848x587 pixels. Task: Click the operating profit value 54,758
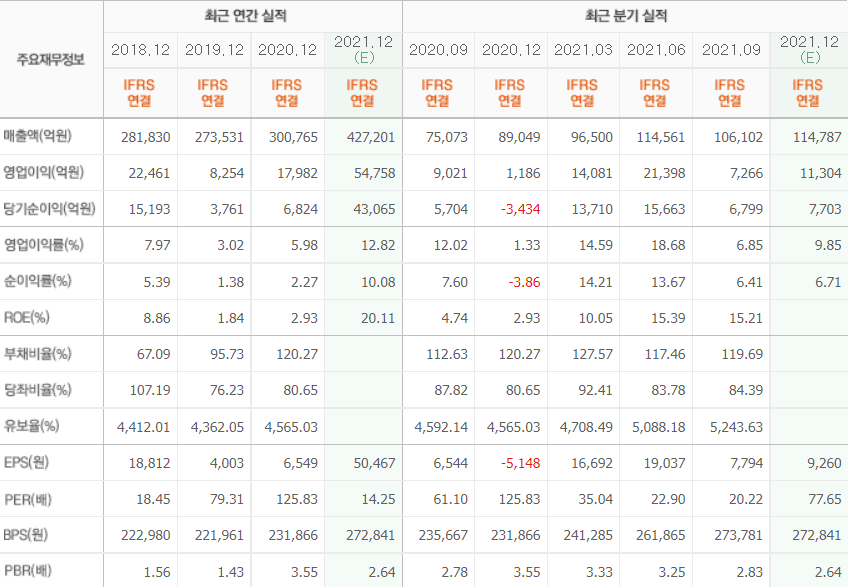point(375,174)
